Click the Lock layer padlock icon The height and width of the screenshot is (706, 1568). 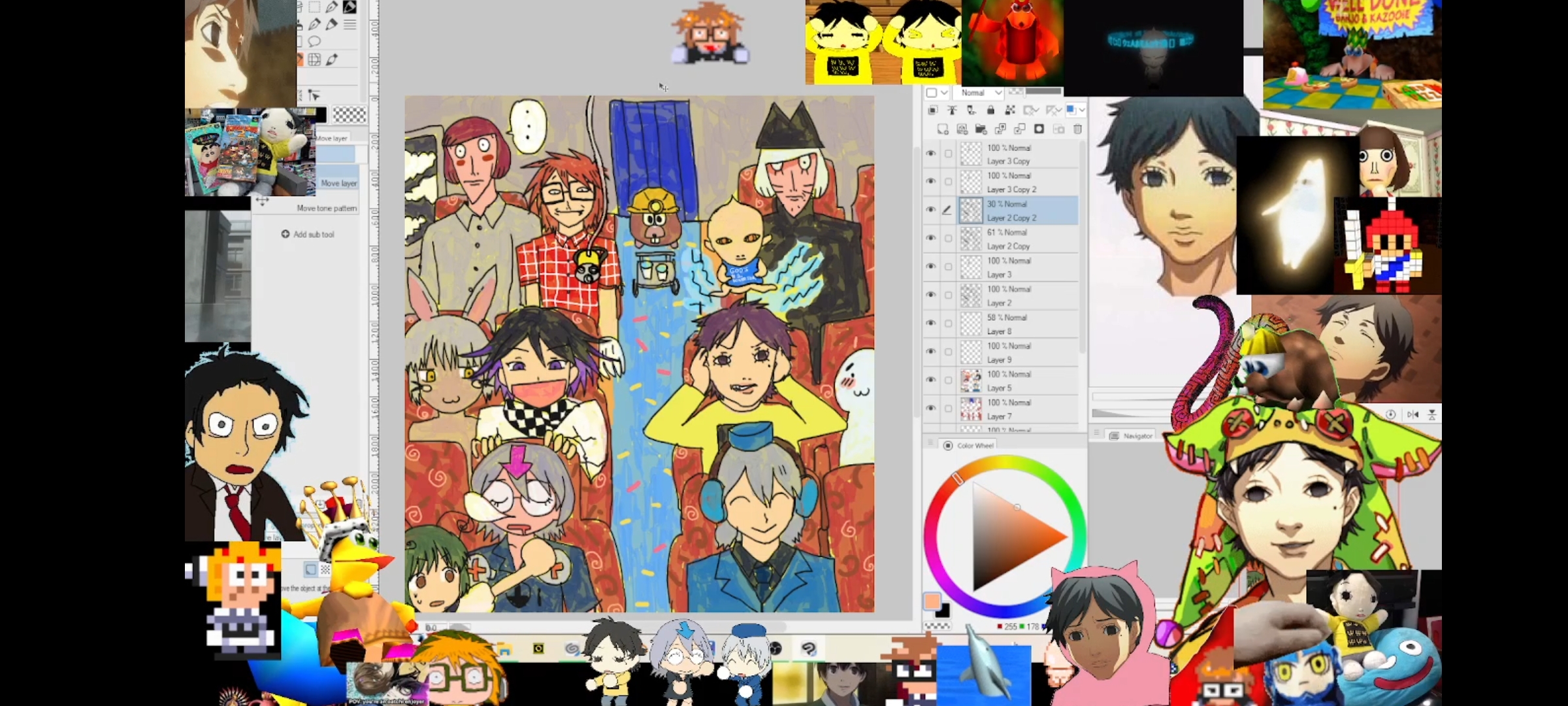(990, 110)
